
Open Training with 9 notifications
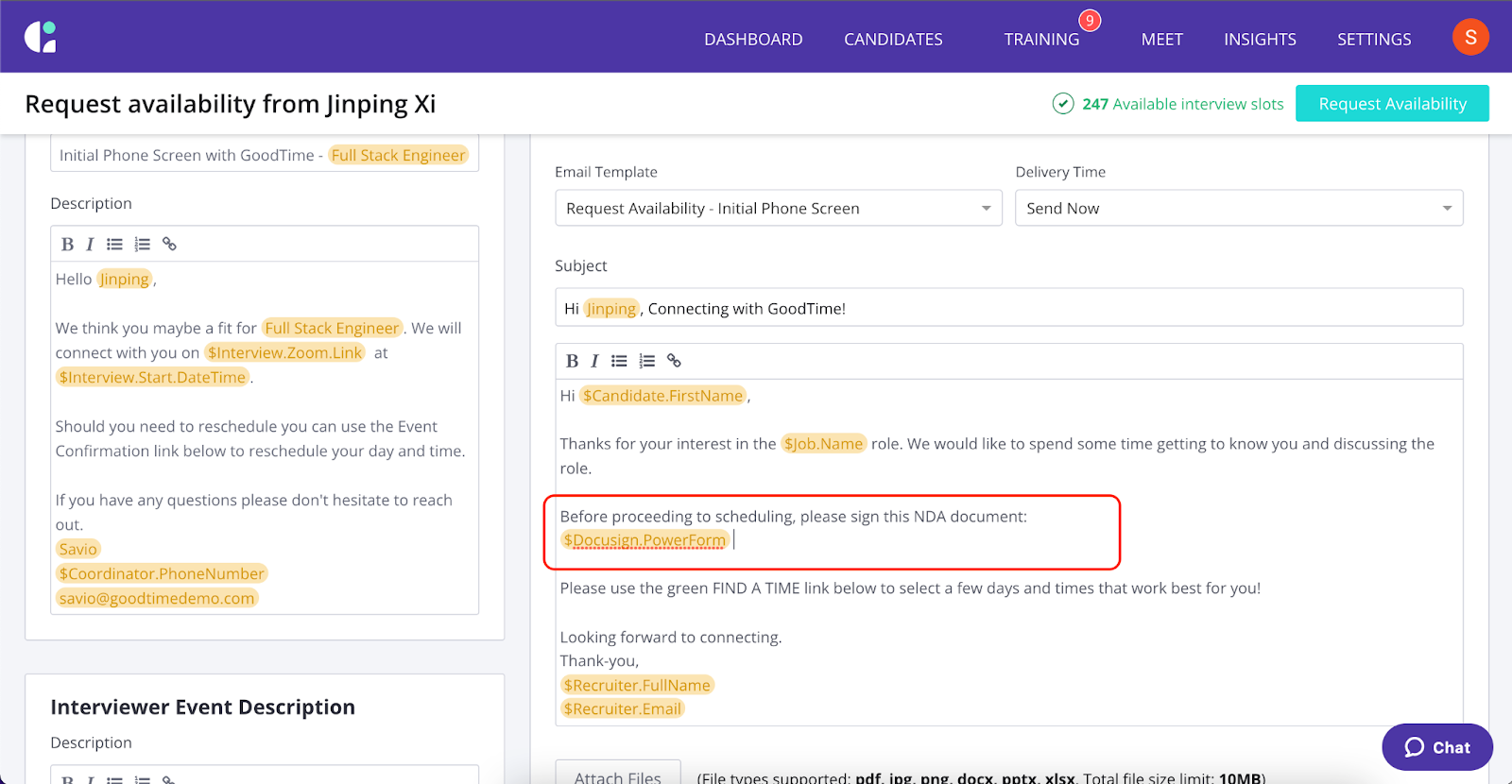pos(1041,39)
